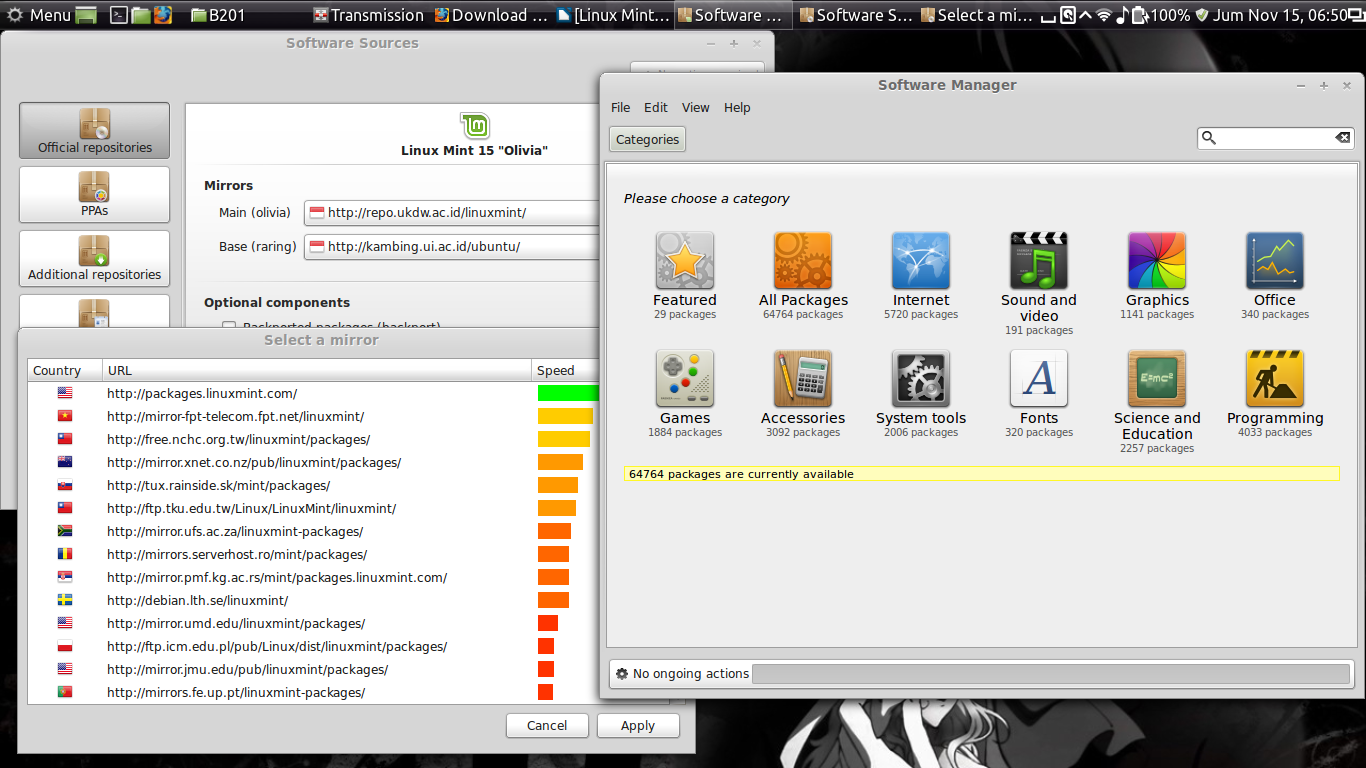Click the Linux Mint logo in Software Sources
The width and height of the screenshot is (1366, 768).
pyautogui.click(x=474, y=126)
